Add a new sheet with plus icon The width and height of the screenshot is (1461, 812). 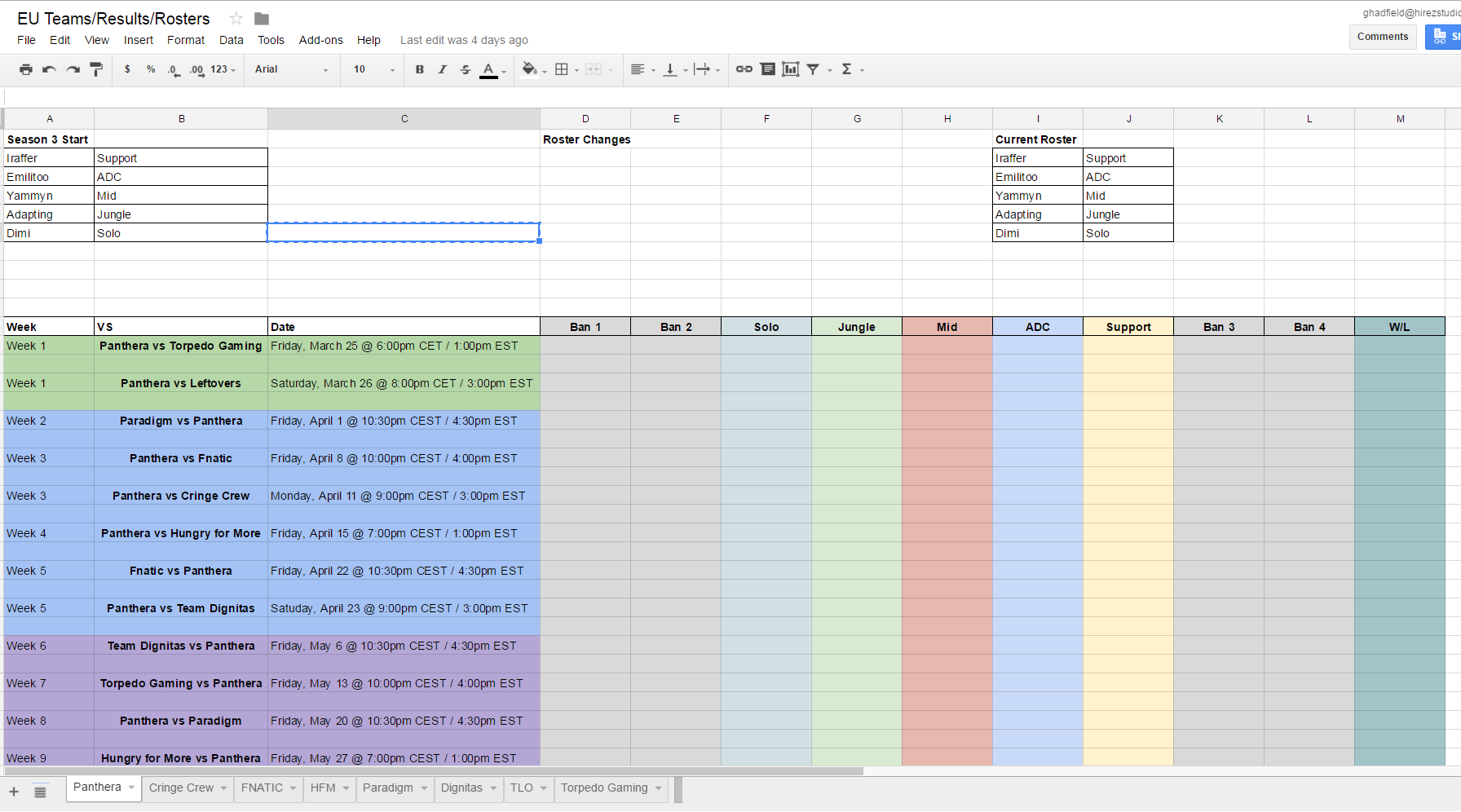point(14,792)
